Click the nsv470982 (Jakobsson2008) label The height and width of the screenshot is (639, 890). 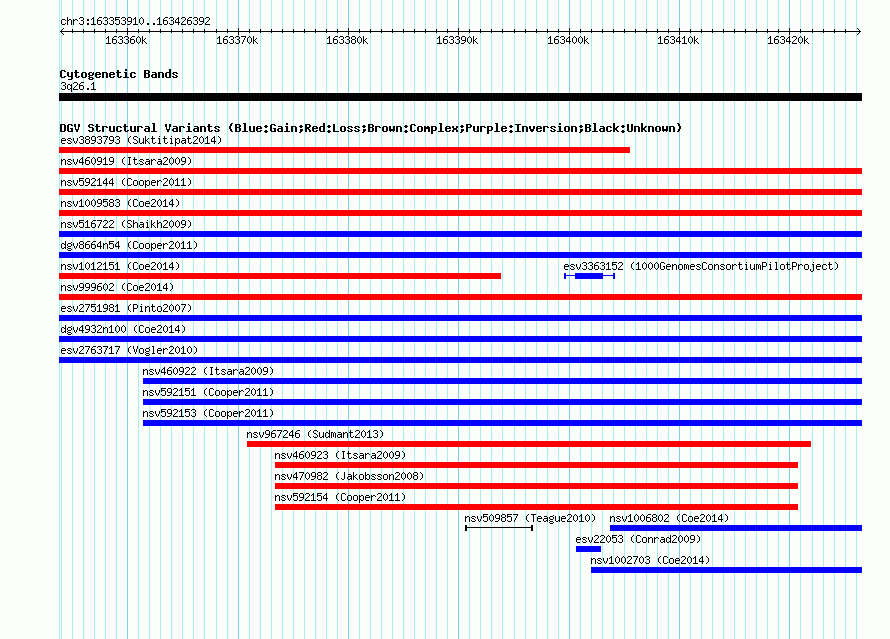[x=349, y=476]
